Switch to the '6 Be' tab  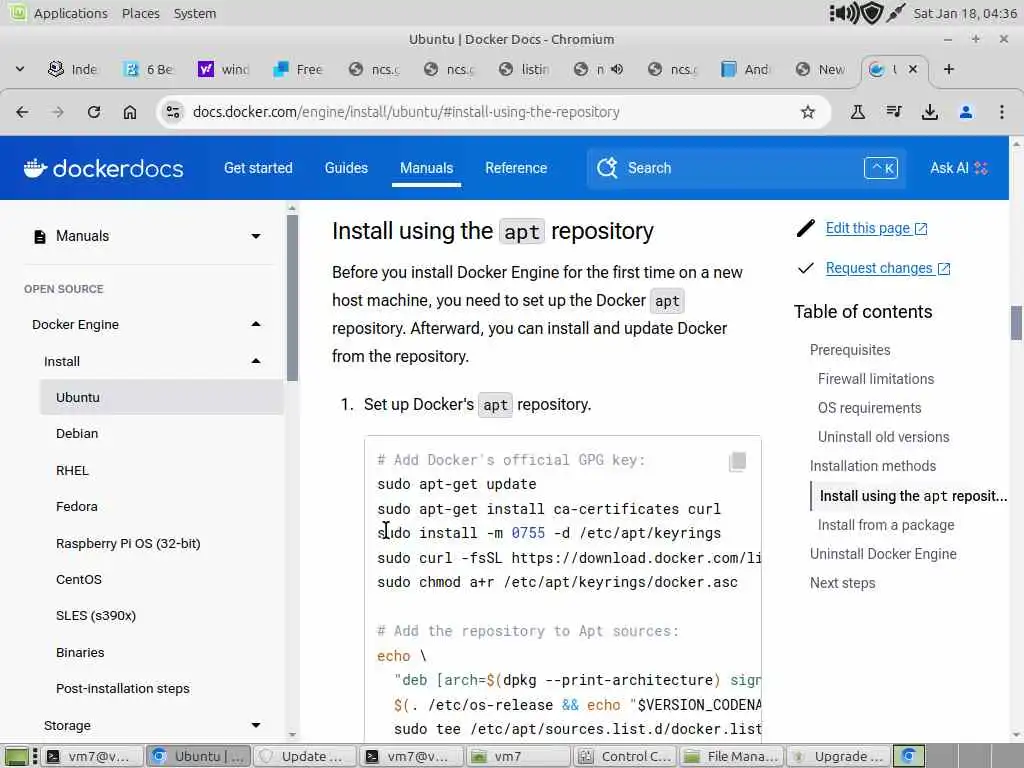[149, 69]
